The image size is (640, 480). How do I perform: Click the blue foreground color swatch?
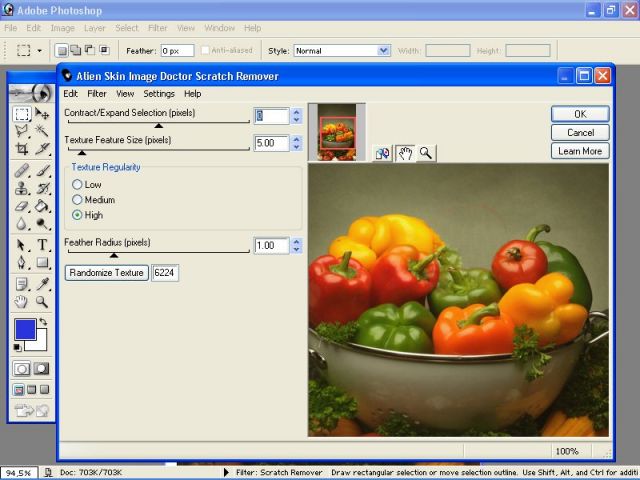25,329
